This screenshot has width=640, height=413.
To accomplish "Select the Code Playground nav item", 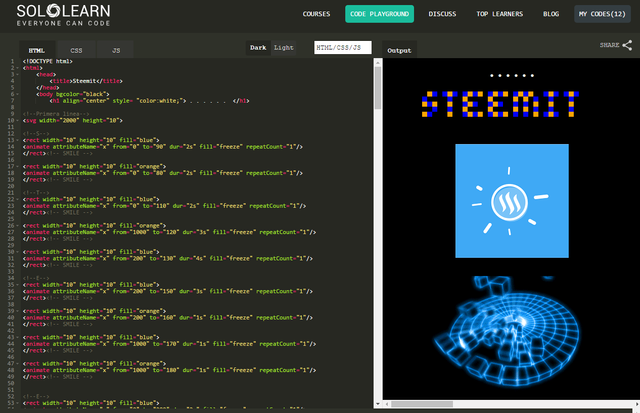I will [380, 14].
